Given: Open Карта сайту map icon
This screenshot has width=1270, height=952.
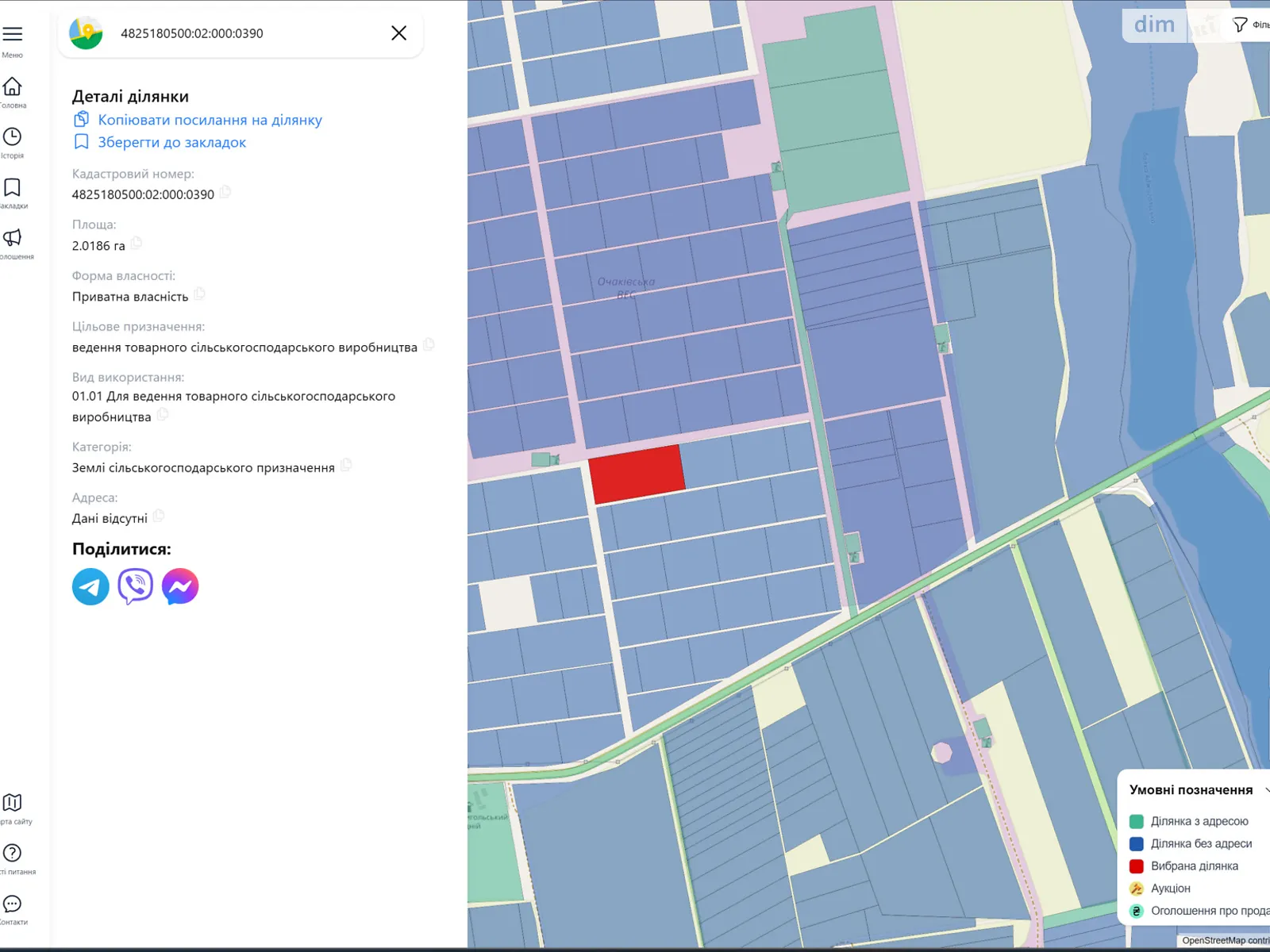Looking at the screenshot, I should click(12, 803).
